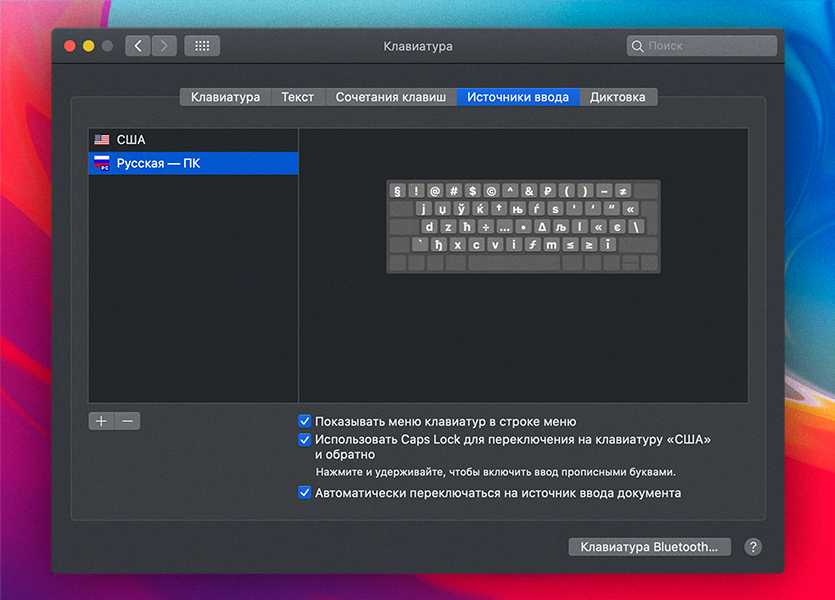
Task: Show all preferences grid icon
Action: point(202,46)
